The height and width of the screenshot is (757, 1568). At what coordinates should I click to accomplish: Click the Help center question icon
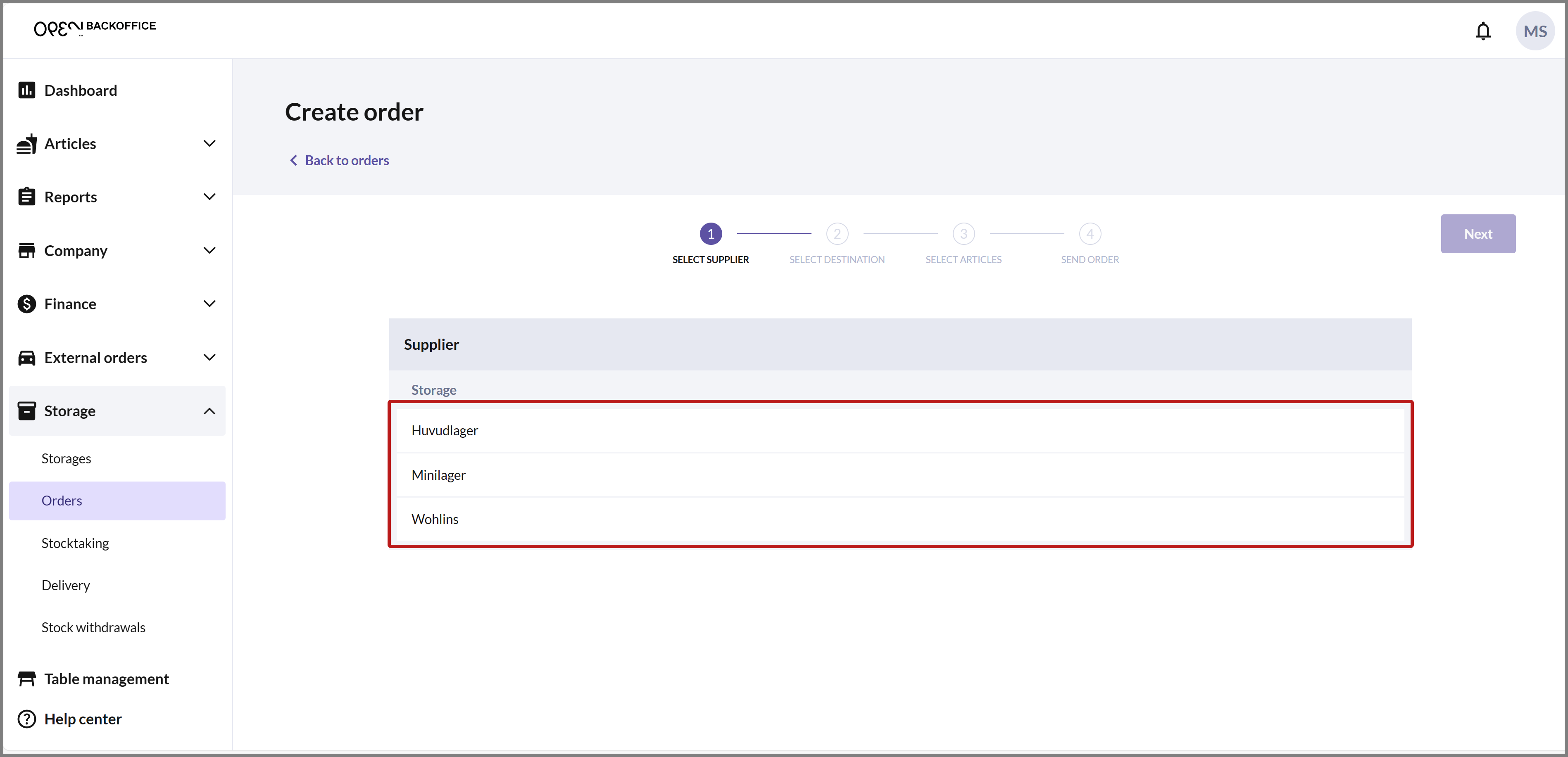[27, 719]
